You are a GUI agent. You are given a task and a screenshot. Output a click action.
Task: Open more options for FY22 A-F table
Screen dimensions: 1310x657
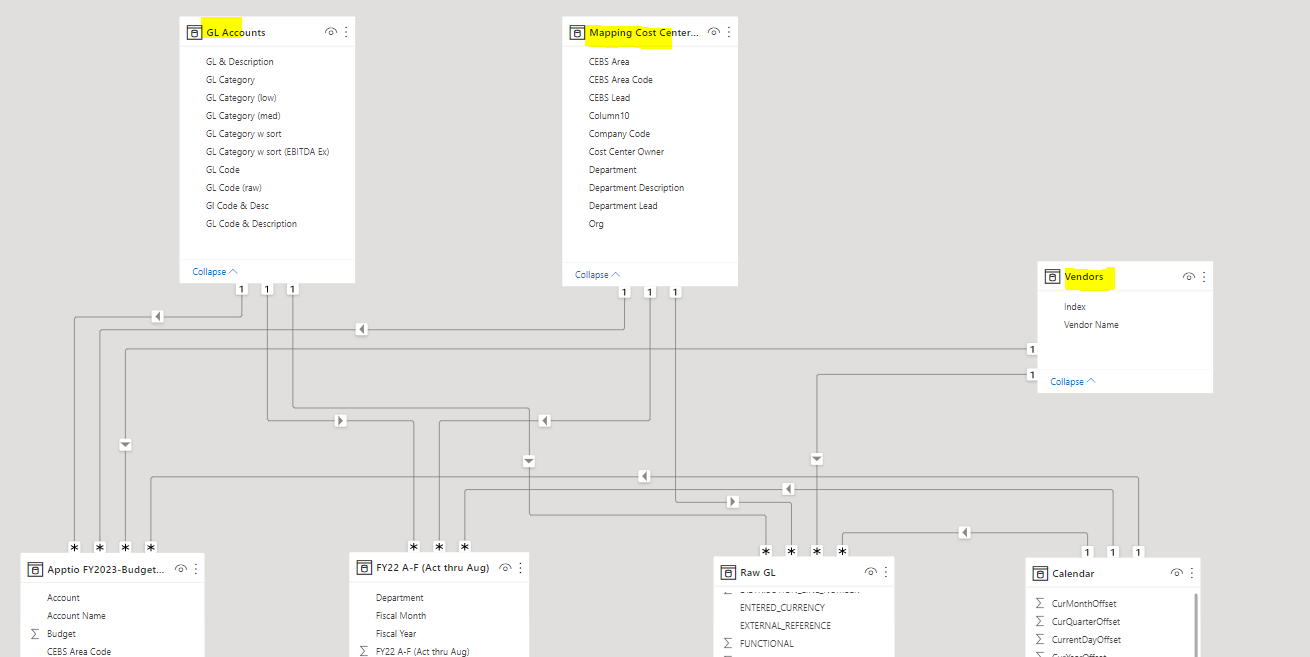[x=520, y=568]
